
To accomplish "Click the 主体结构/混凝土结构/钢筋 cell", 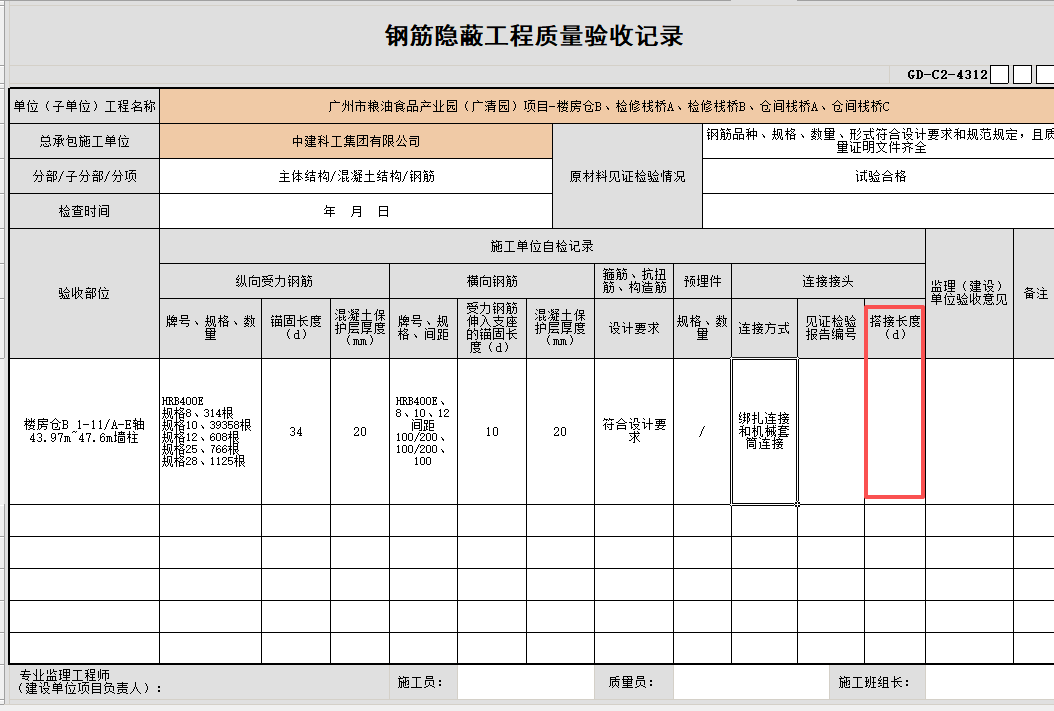I will tap(355, 177).
